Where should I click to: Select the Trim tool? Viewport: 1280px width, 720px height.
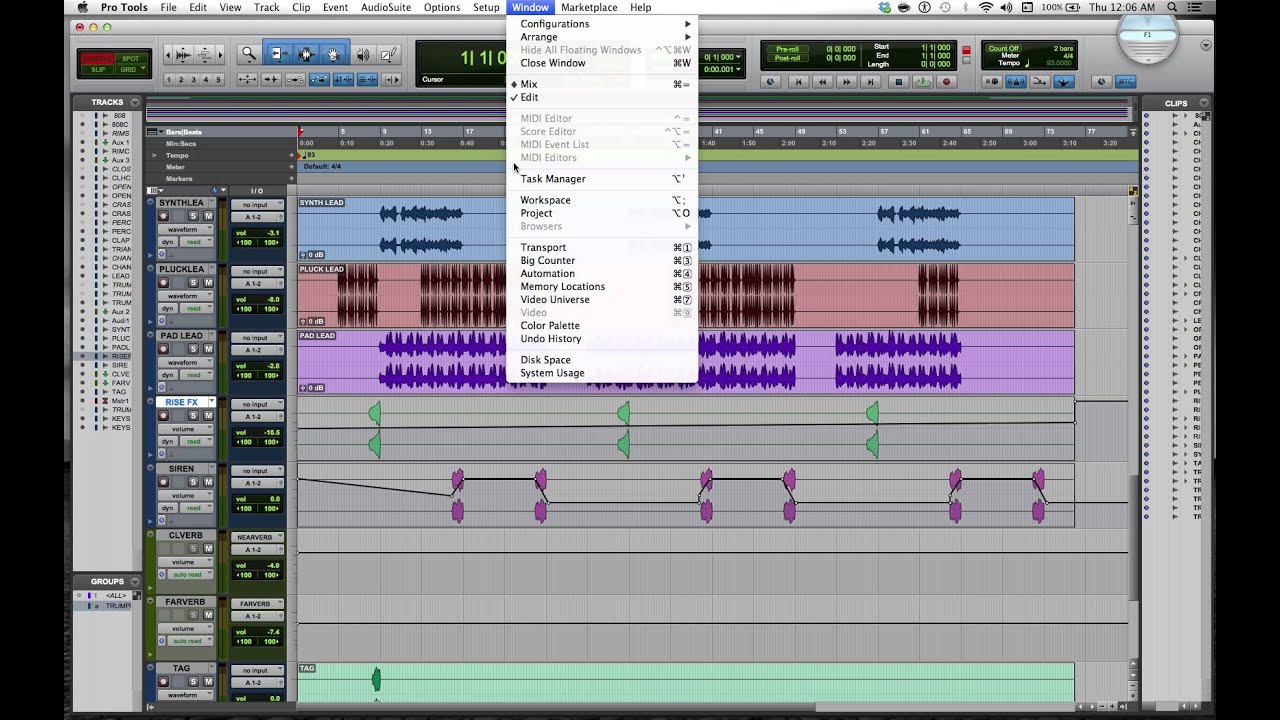point(278,54)
